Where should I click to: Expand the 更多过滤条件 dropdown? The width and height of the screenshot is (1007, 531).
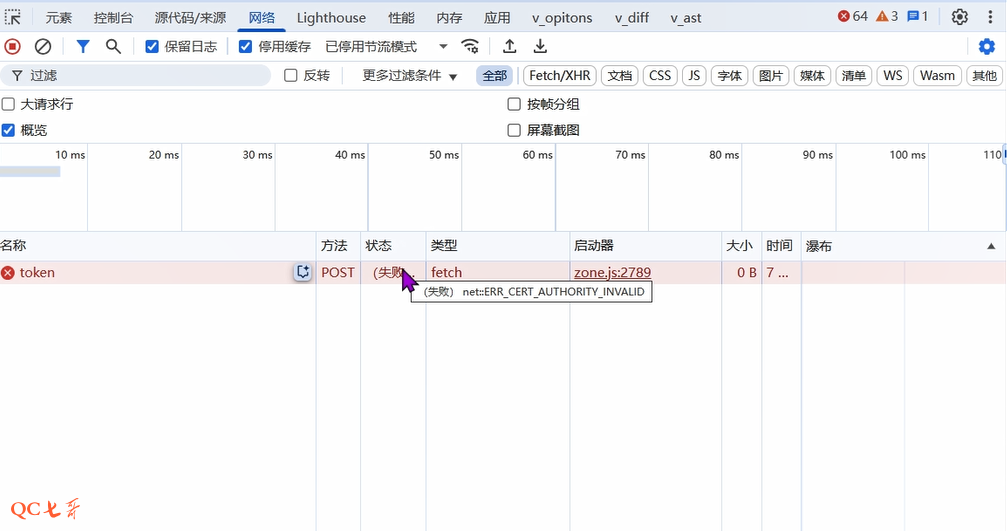pos(409,76)
